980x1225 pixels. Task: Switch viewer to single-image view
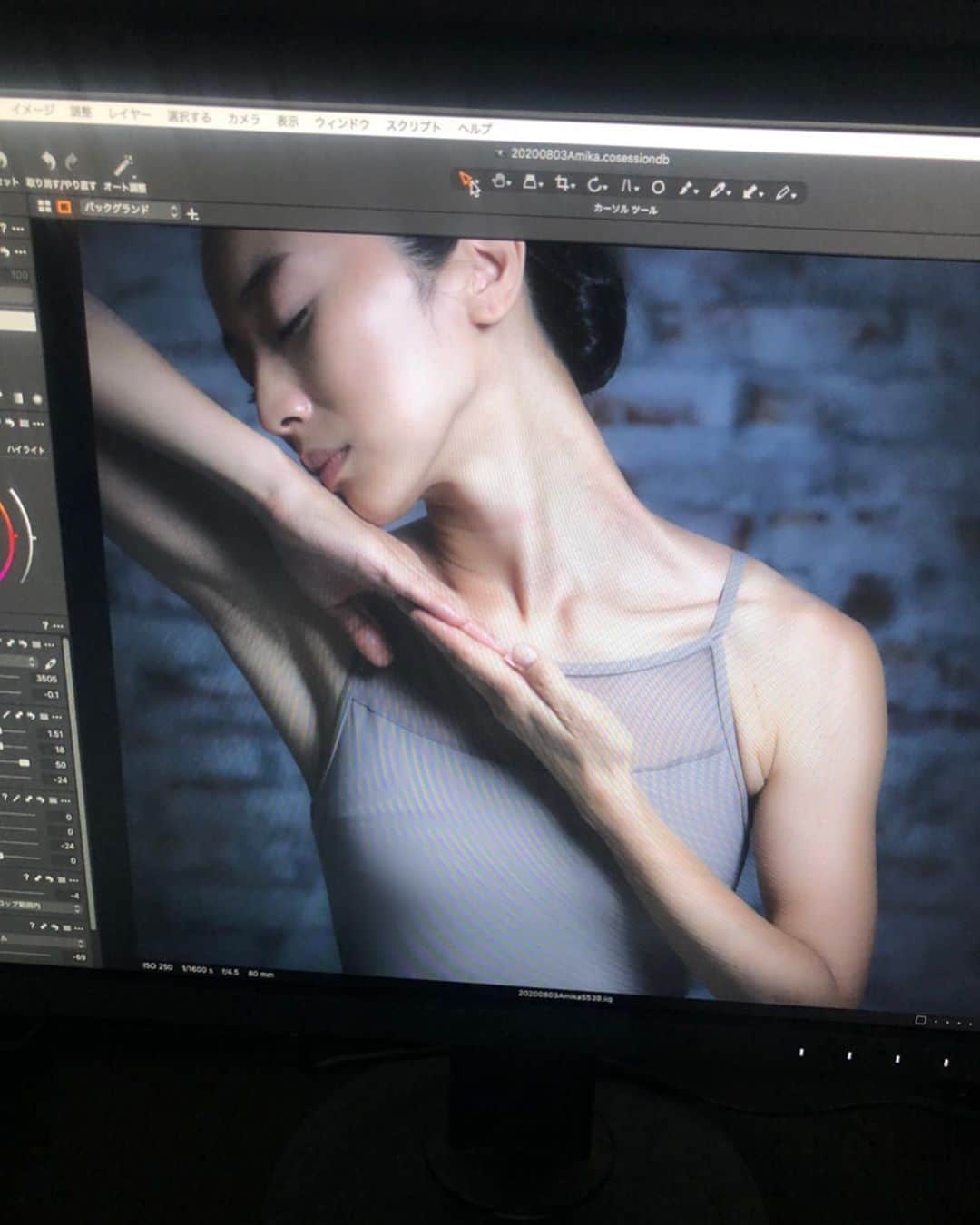click(64, 208)
